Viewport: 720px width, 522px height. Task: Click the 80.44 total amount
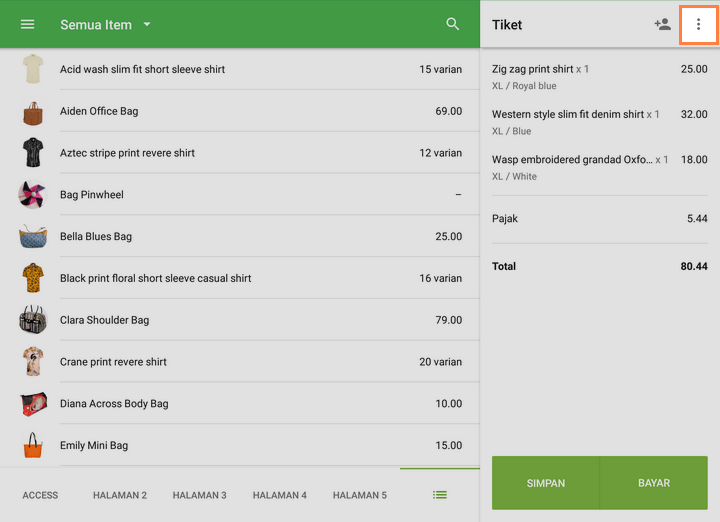tap(694, 266)
